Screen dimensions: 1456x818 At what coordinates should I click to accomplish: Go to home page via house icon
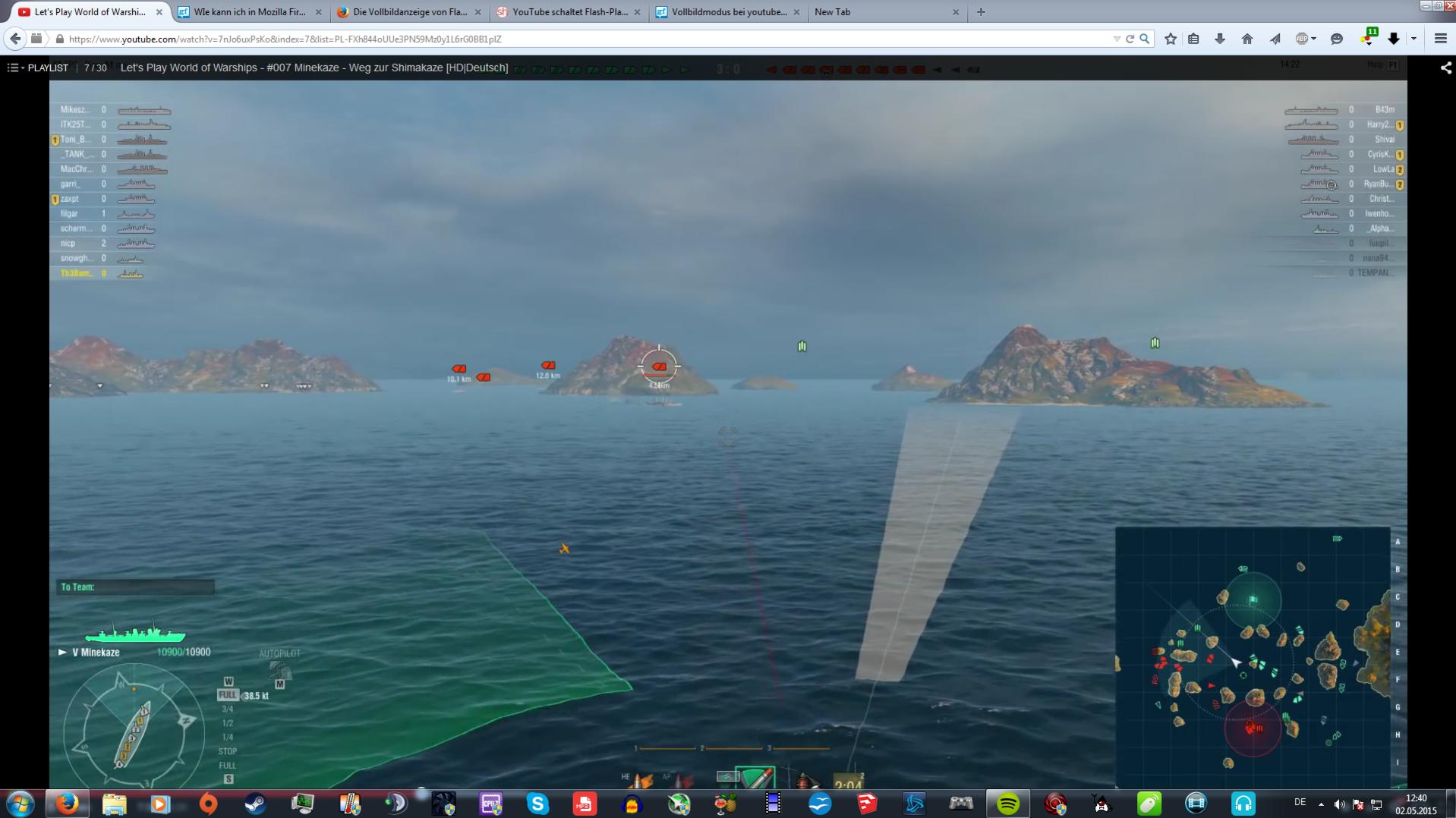[1247, 39]
